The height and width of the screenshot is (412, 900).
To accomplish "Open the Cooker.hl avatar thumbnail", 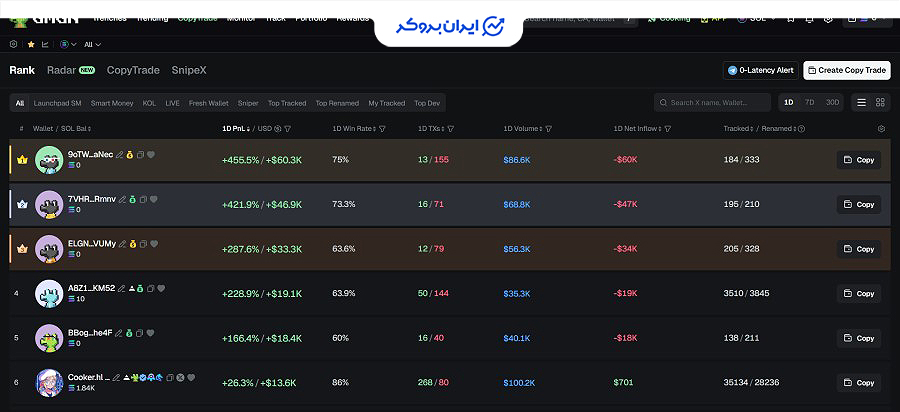I will pos(49,383).
